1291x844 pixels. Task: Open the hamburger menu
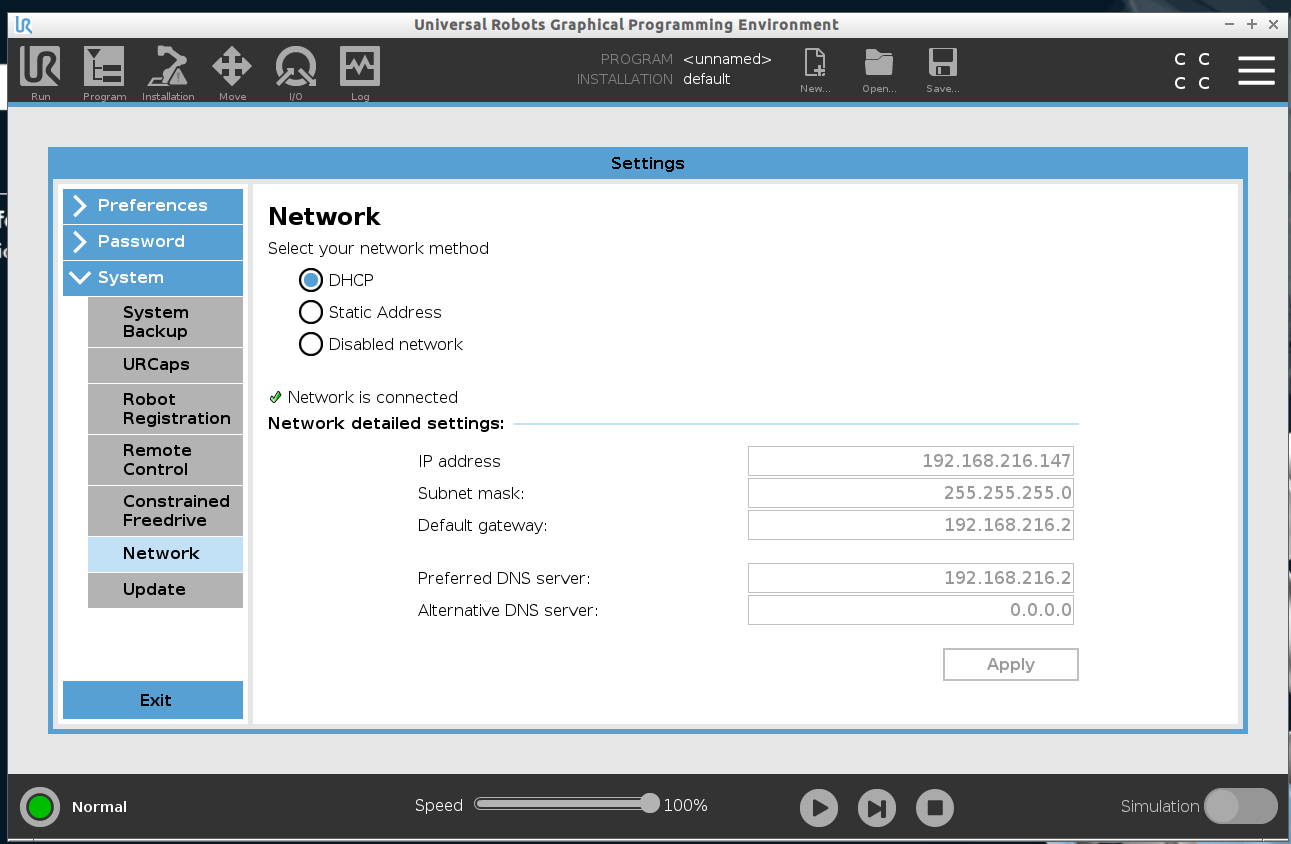point(1256,70)
